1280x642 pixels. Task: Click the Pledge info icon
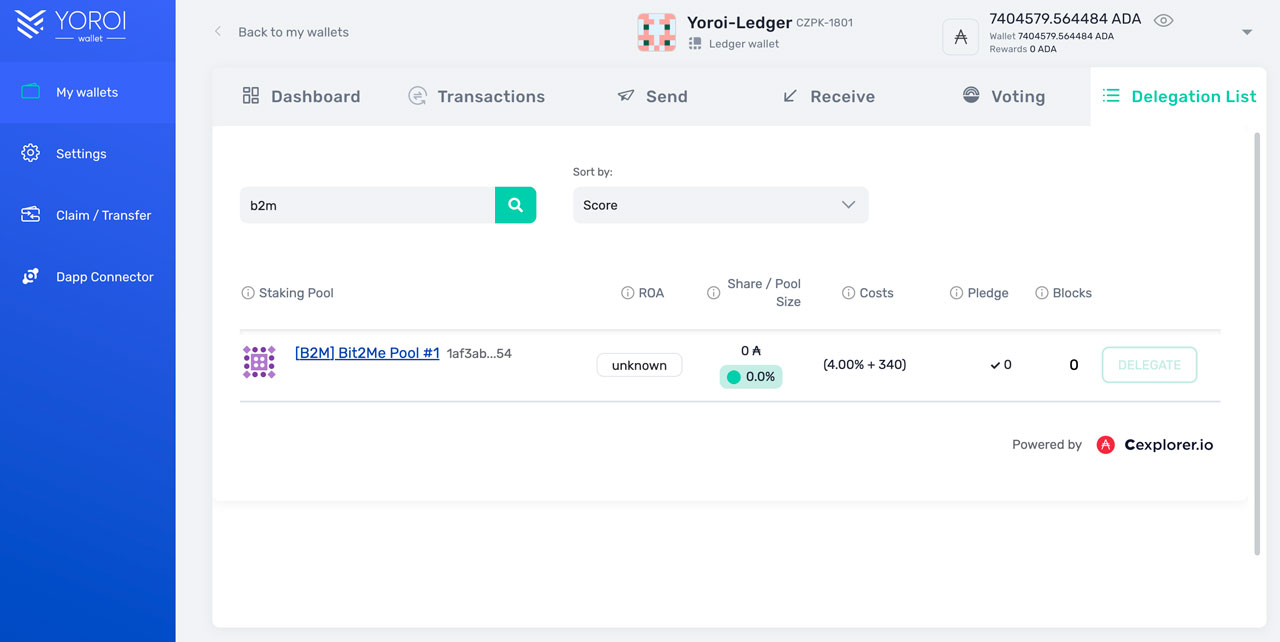[x=957, y=293]
